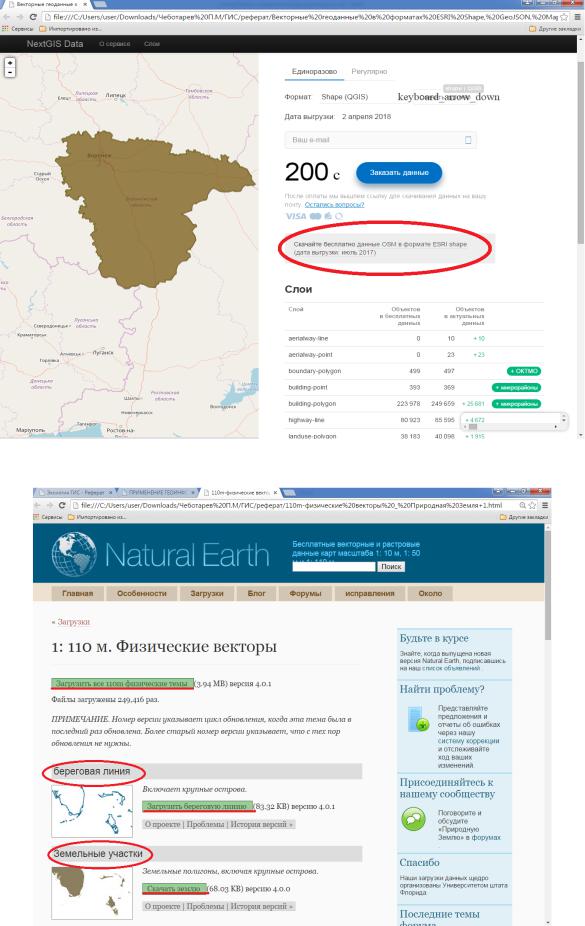This screenshot has width=585, height=926.
Task: Click the NextGIS Data brand title
Action: click(55, 44)
